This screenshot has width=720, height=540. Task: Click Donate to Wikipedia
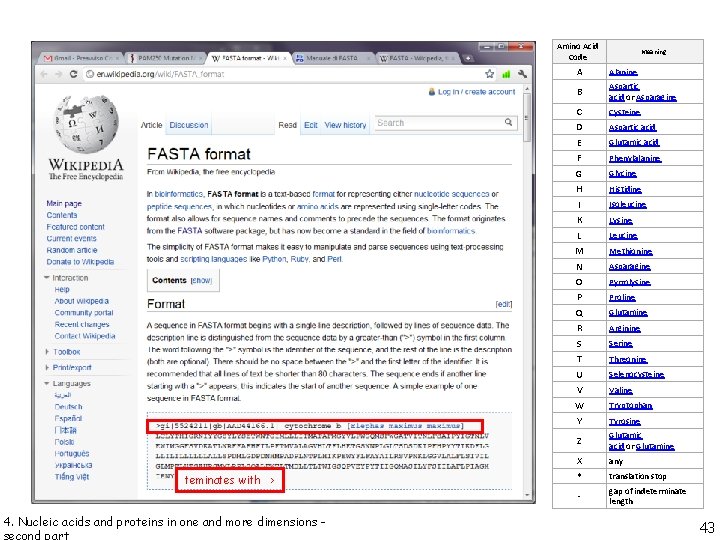coord(80,262)
